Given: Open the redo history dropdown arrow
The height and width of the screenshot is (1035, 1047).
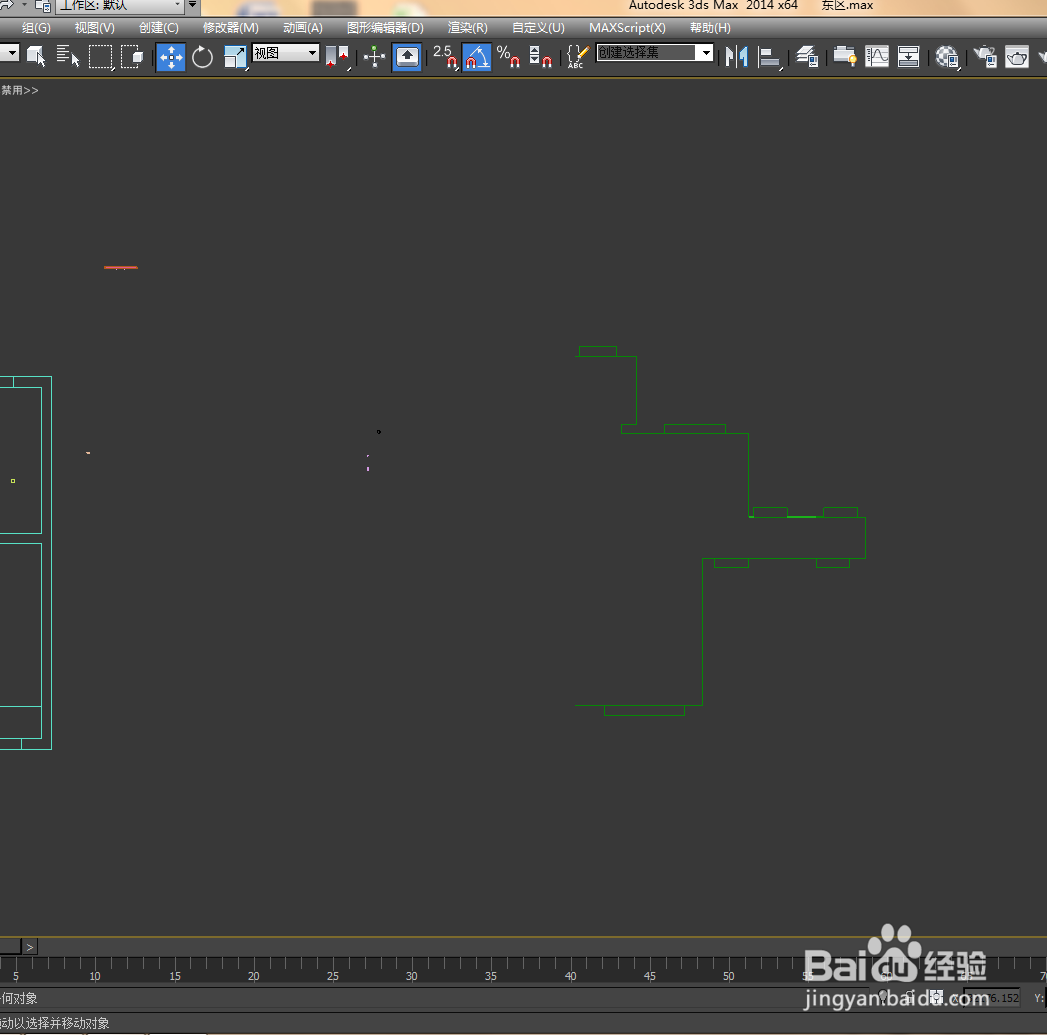Looking at the screenshot, I should (x=25, y=5).
